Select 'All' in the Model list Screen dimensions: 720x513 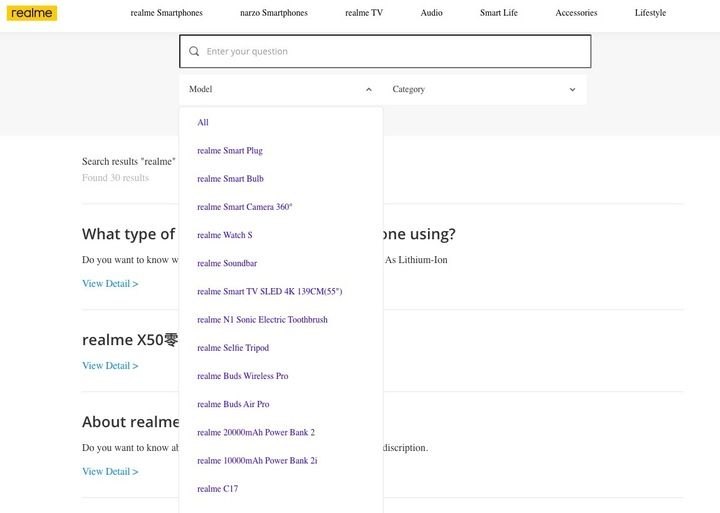pyautogui.click(x=202, y=122)
